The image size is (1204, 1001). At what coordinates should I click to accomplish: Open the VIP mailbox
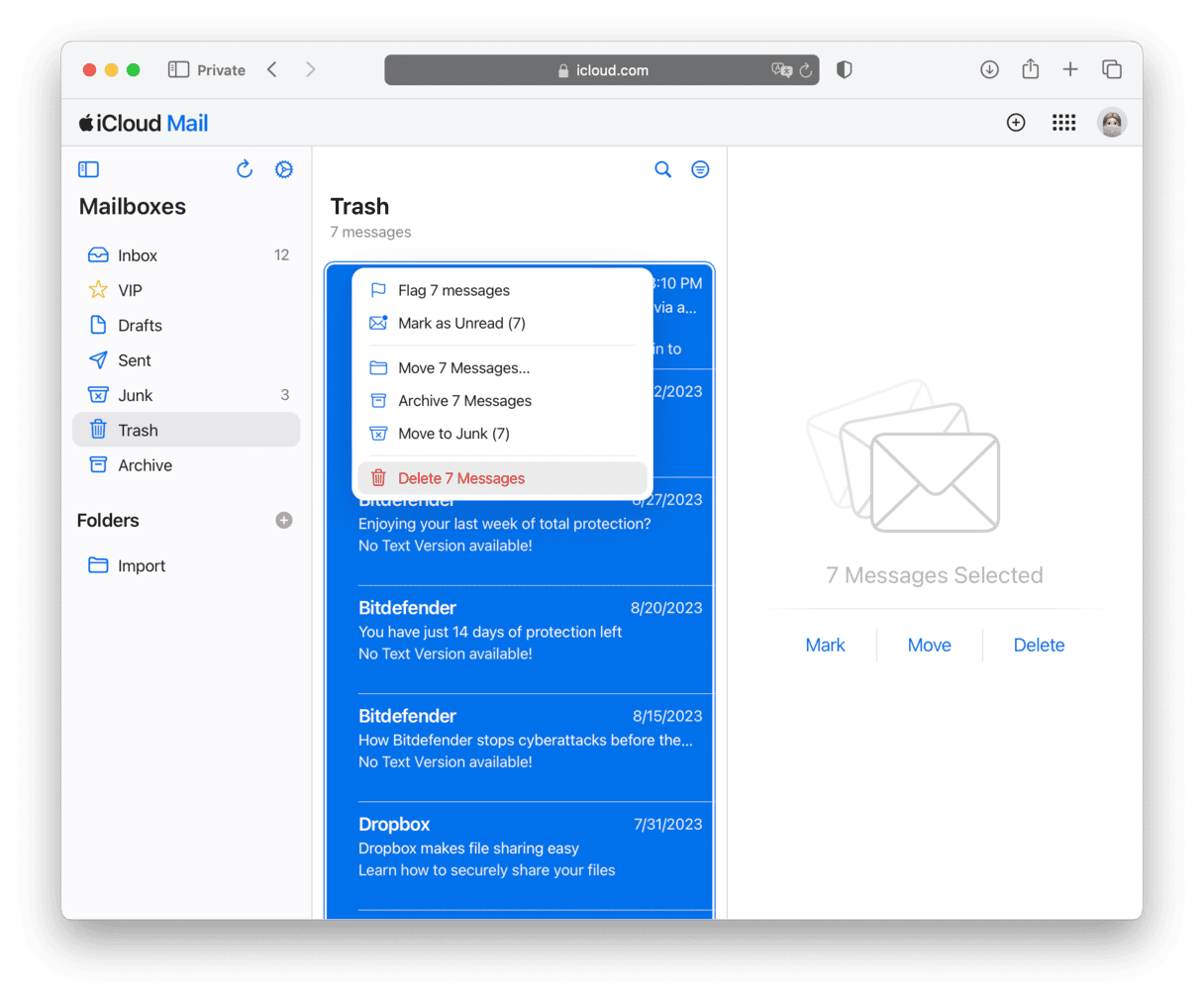pyautogui.click(x=186, y=290)
